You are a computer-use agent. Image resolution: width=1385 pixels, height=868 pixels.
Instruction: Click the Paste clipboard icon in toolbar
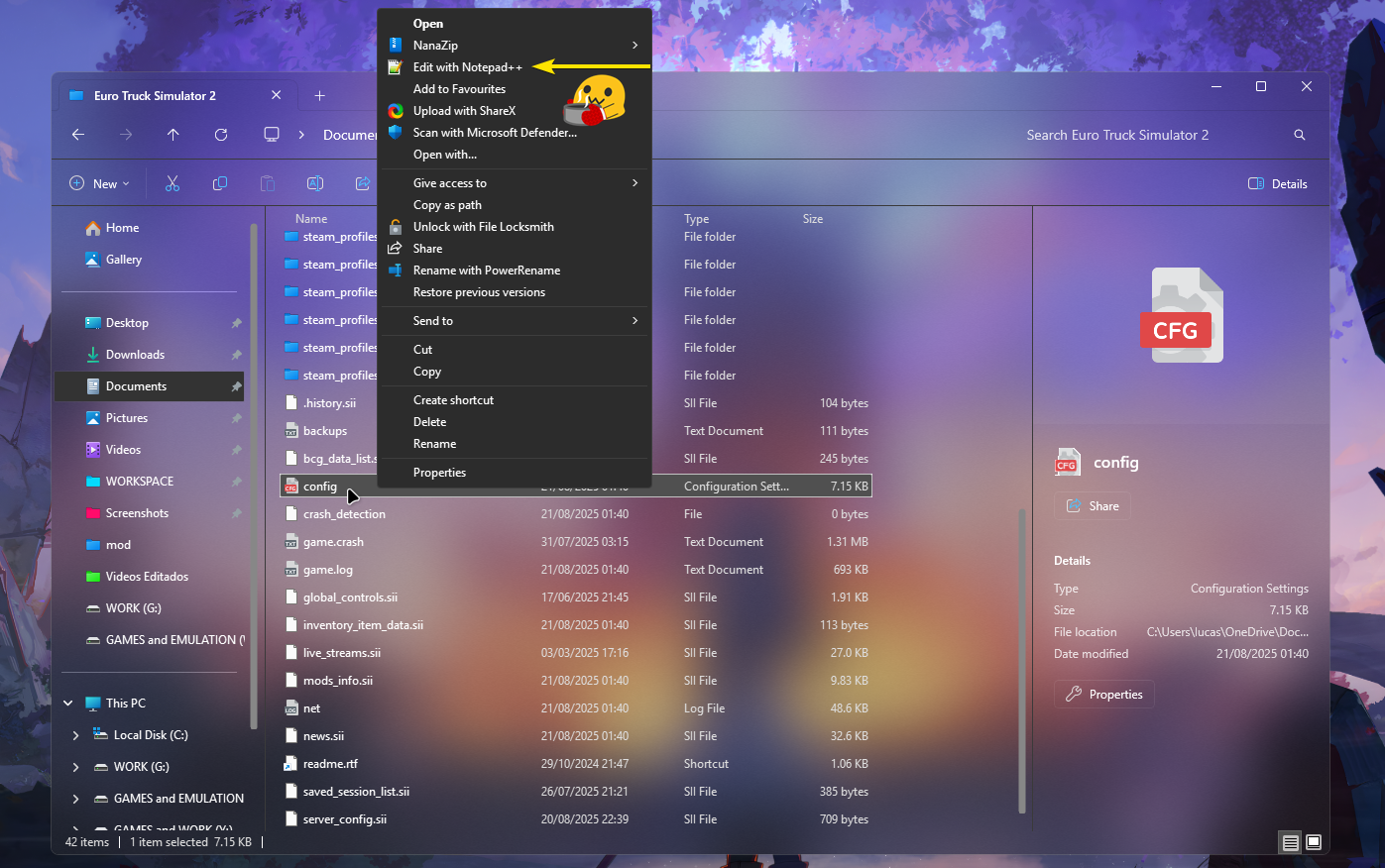click(268, 183)
